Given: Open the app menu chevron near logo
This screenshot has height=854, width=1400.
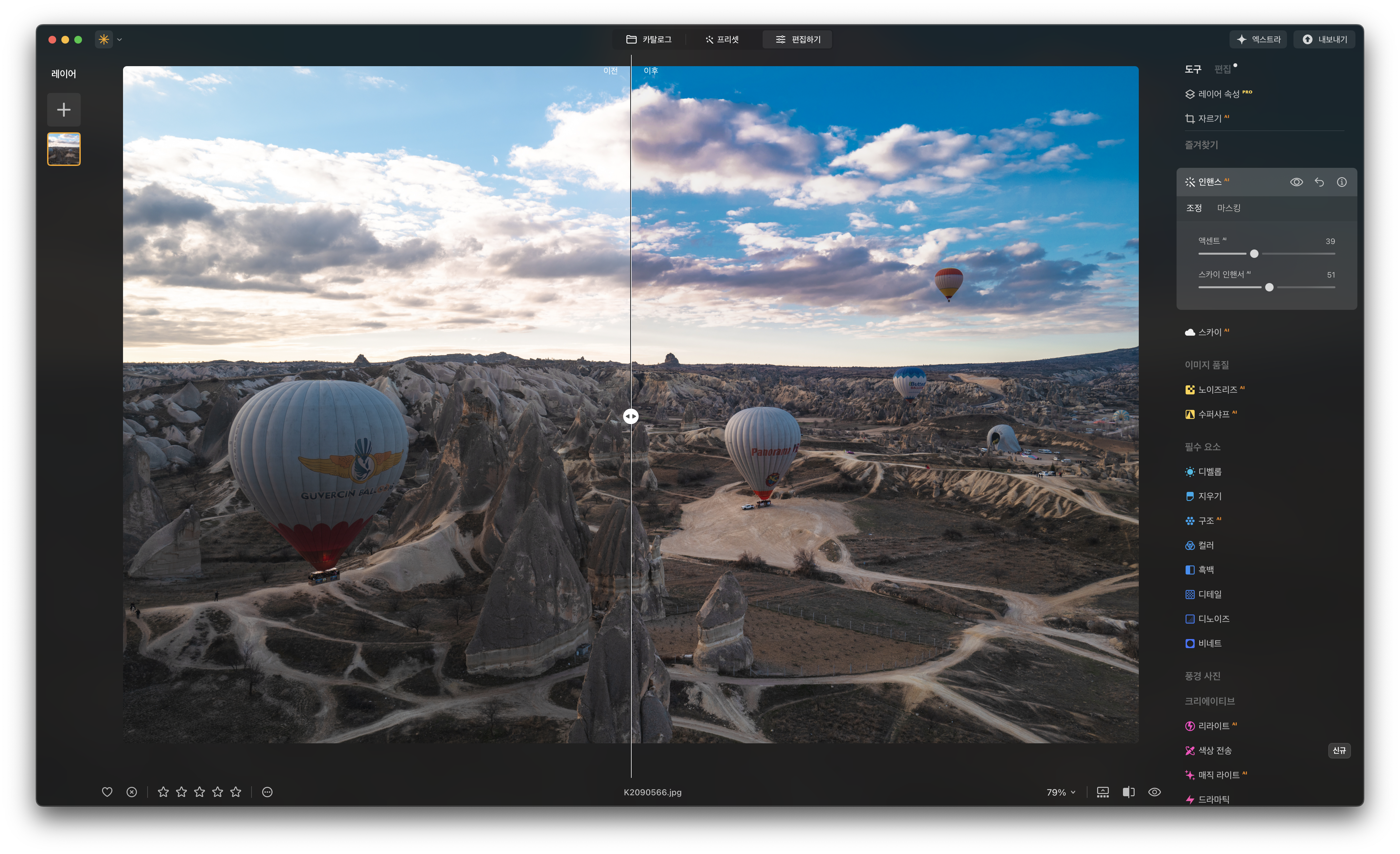Looking at the screenshot, I should (119, 39).
